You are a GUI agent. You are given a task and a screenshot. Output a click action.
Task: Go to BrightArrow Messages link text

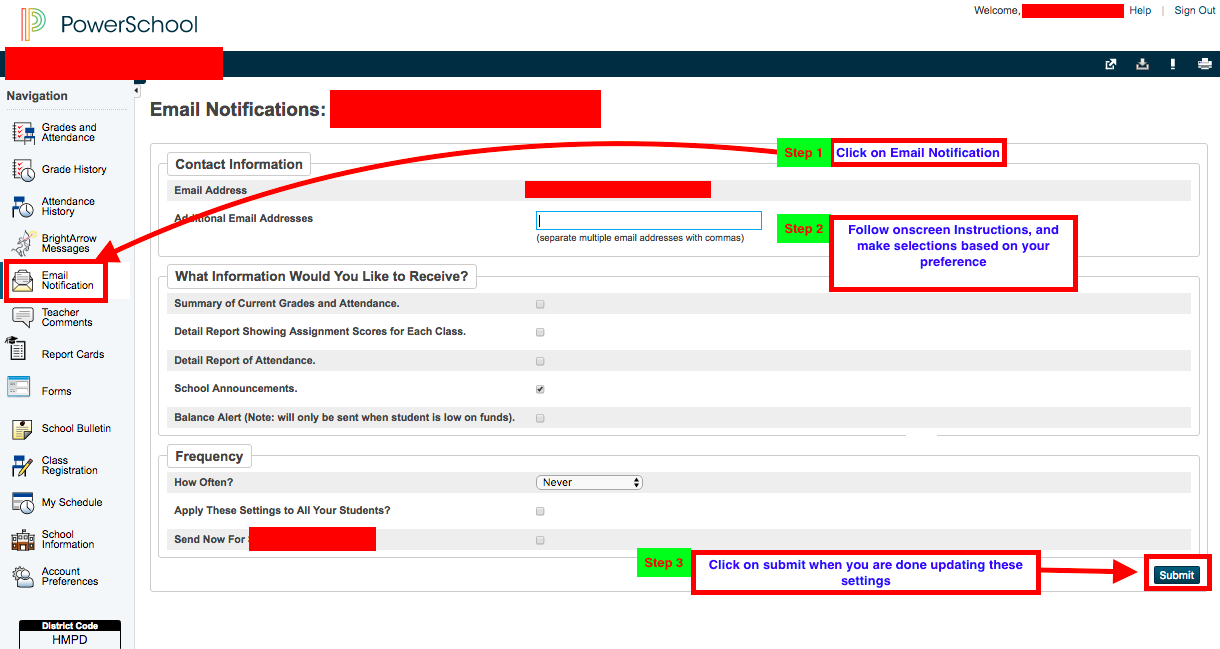(69, 244)
